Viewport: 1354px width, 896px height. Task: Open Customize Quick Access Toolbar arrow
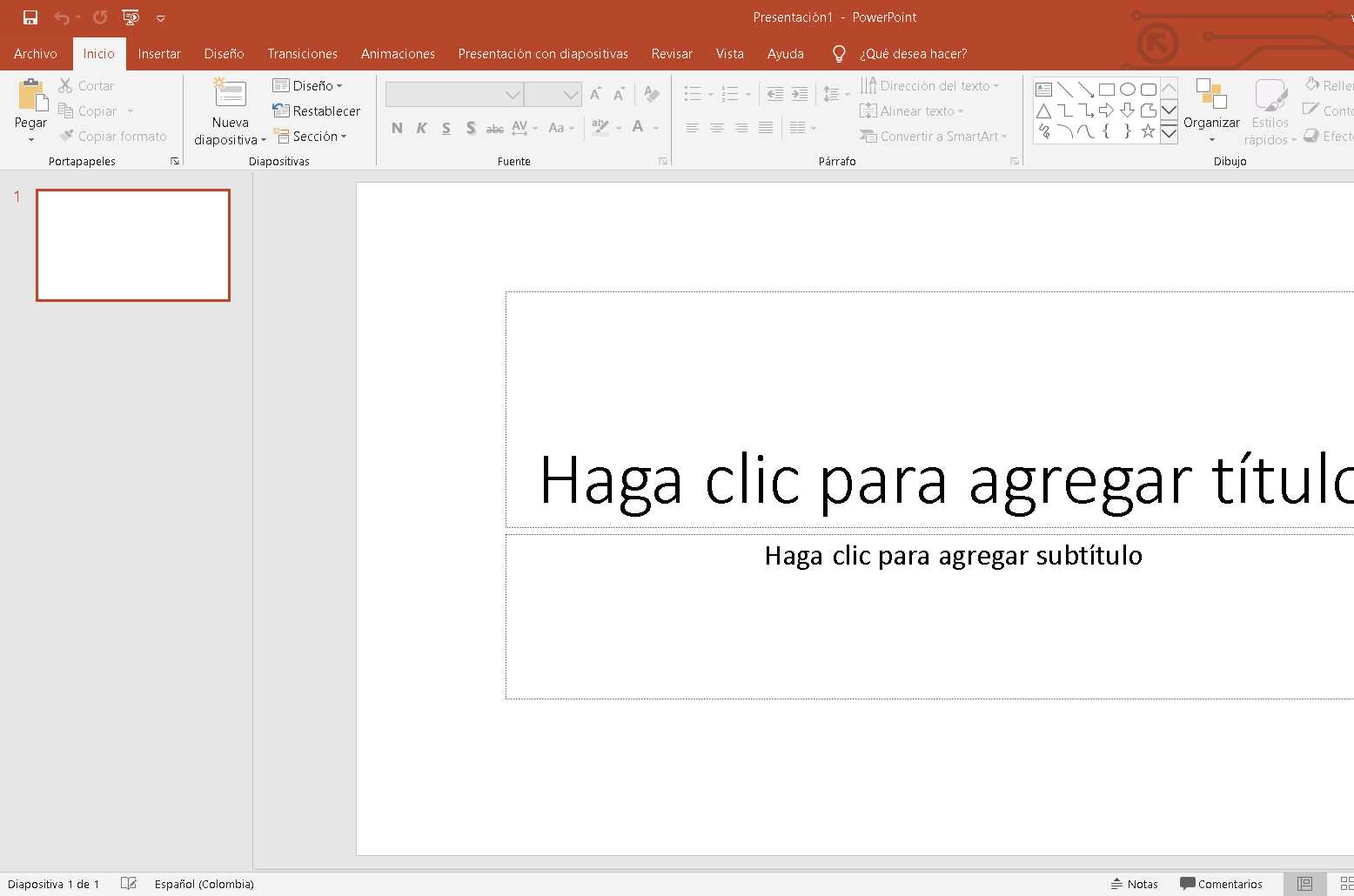161,18
